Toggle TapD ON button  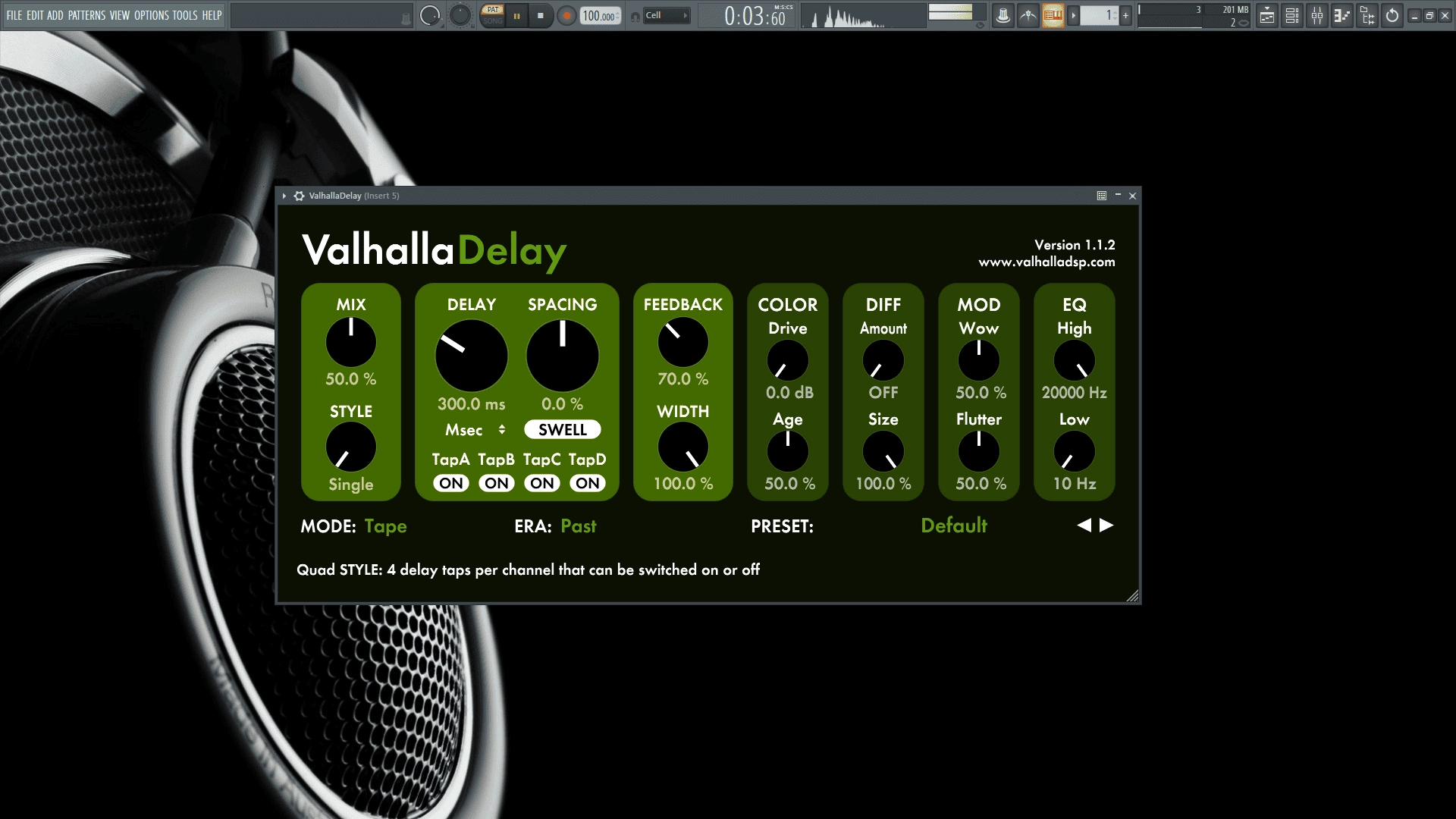click(588, 483)
